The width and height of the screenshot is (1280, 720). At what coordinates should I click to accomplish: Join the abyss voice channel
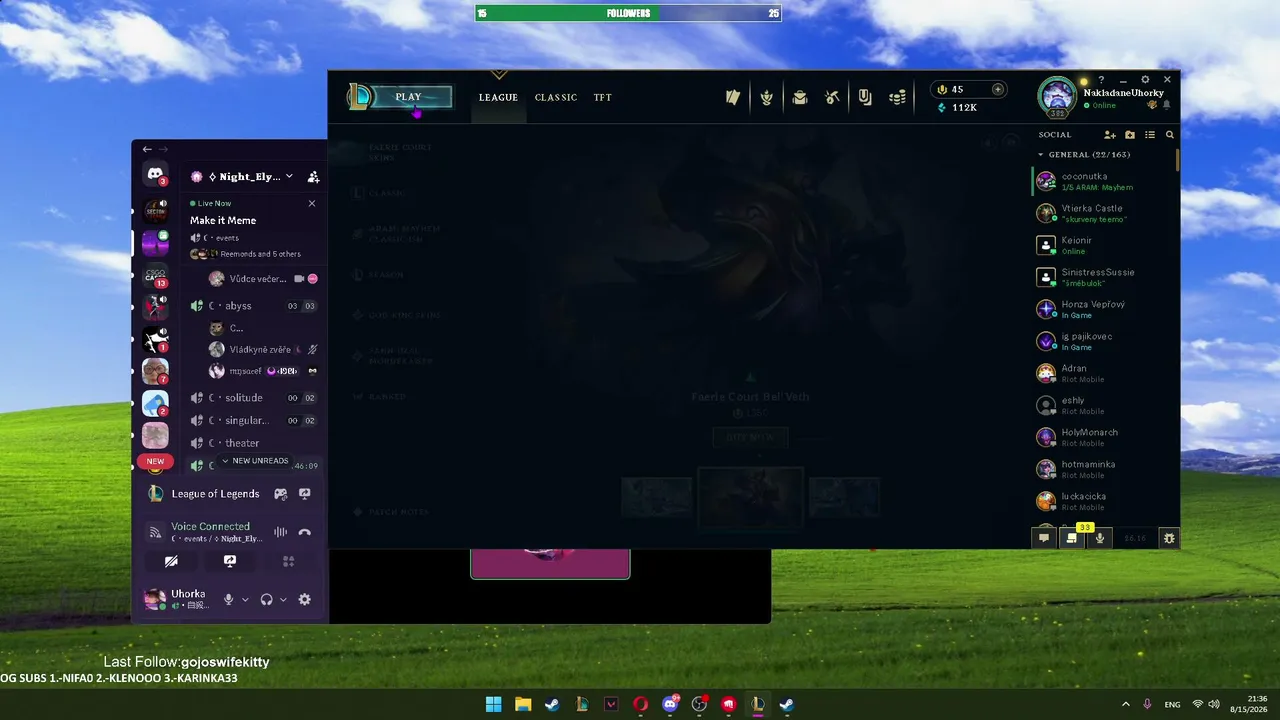[254, 306]
